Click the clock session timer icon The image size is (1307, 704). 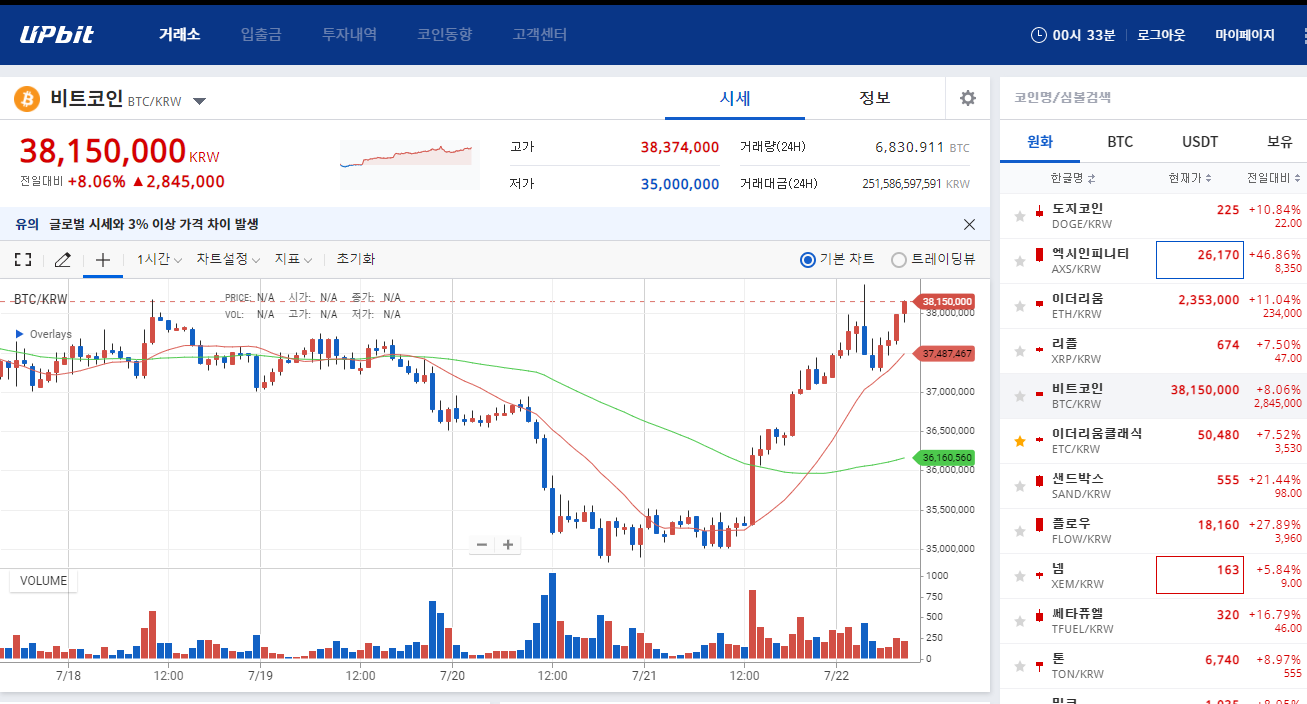pyautogui.click(x=1039, y=35)
